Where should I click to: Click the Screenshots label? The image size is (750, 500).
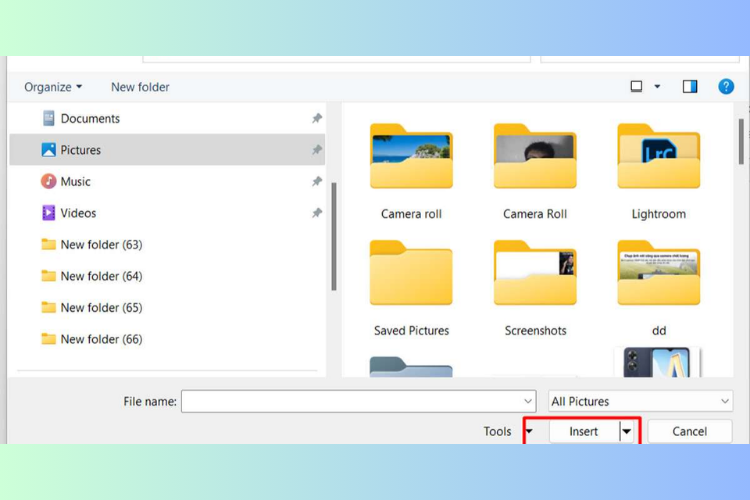click(535, 331)
